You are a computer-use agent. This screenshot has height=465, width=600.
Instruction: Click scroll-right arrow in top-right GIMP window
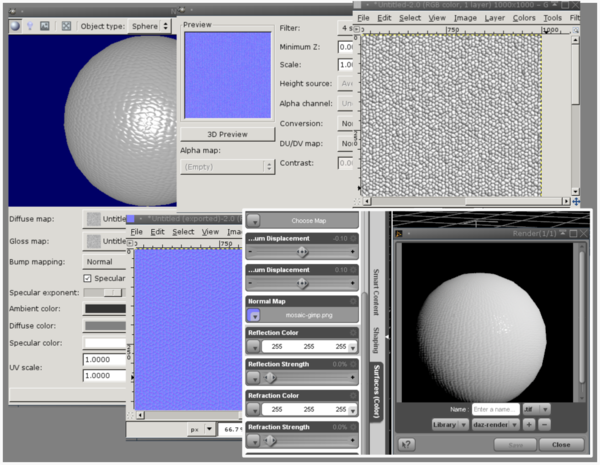tap(566, 201)
